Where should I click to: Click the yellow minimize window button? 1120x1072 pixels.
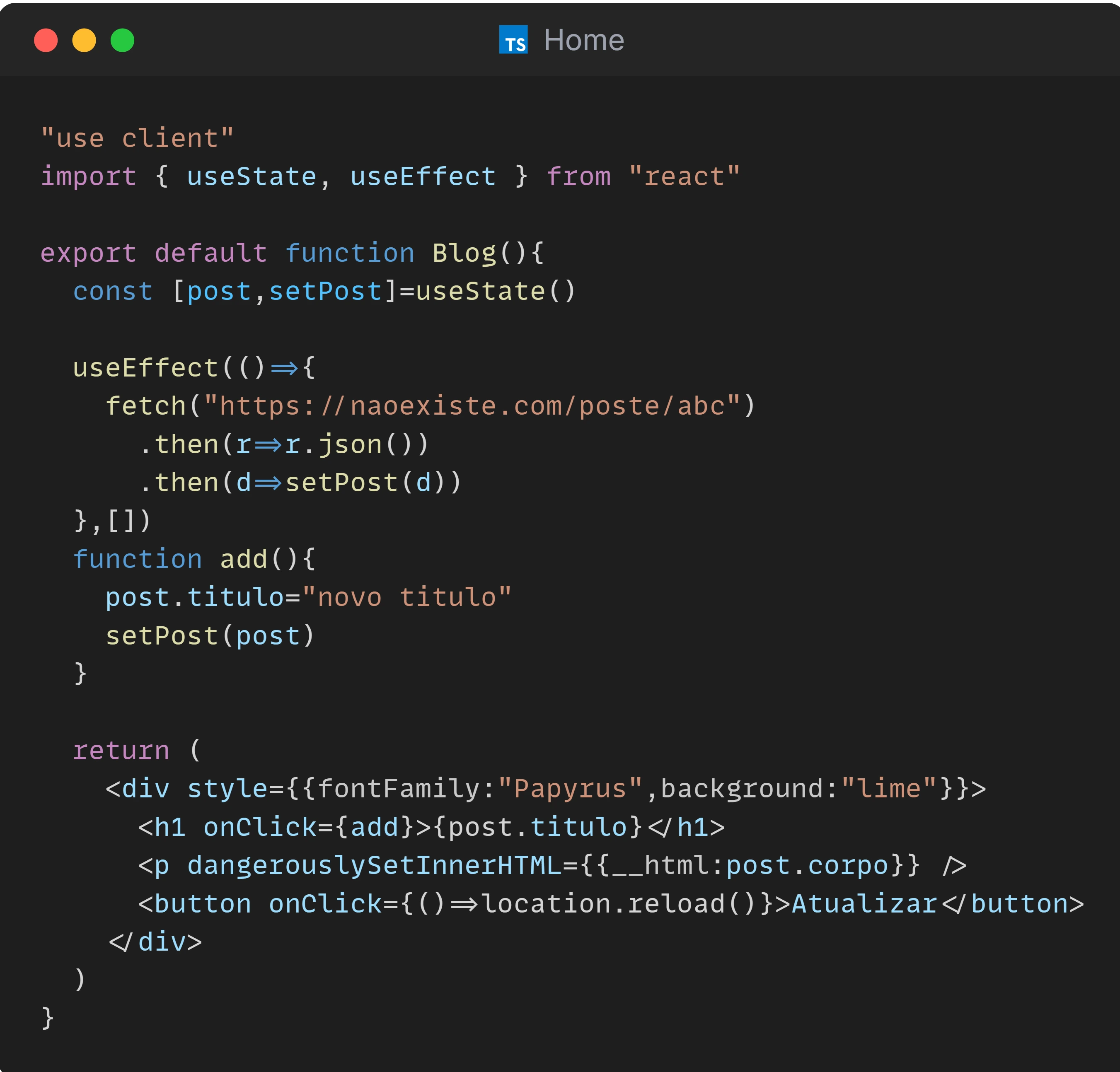[x=84, y=41]
